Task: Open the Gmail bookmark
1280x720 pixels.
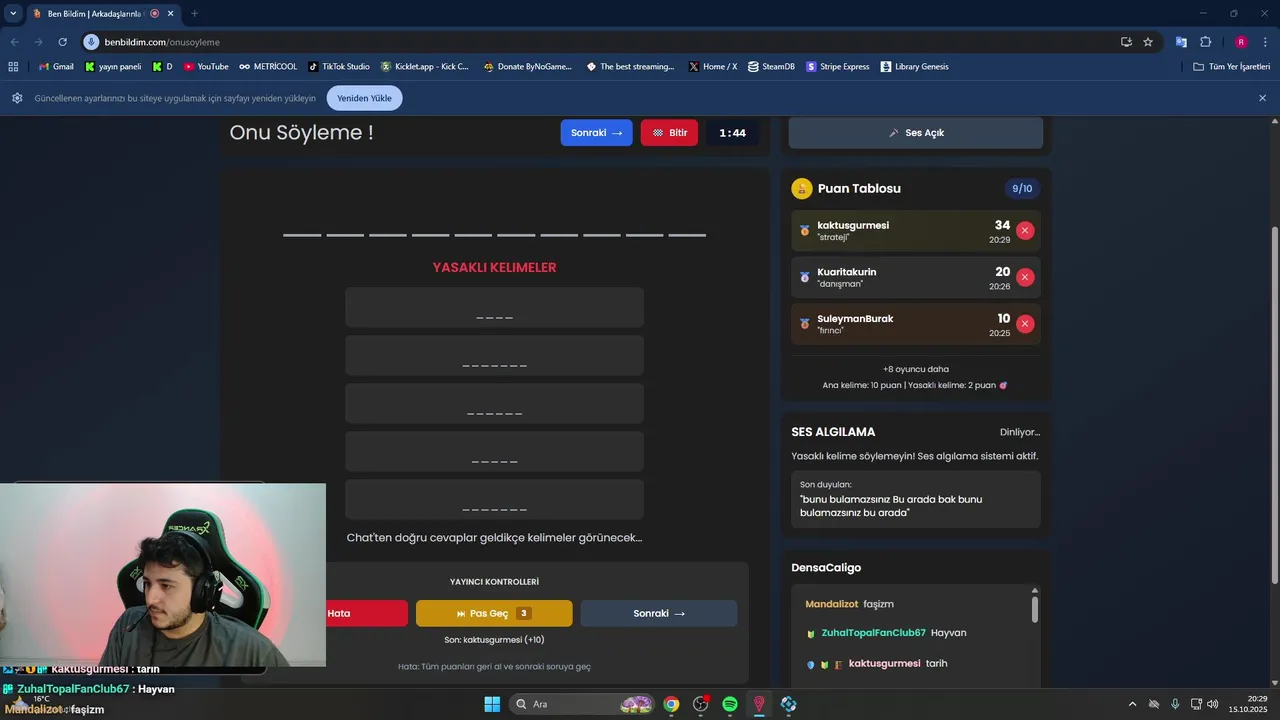Action: click(x=56, y=67)
